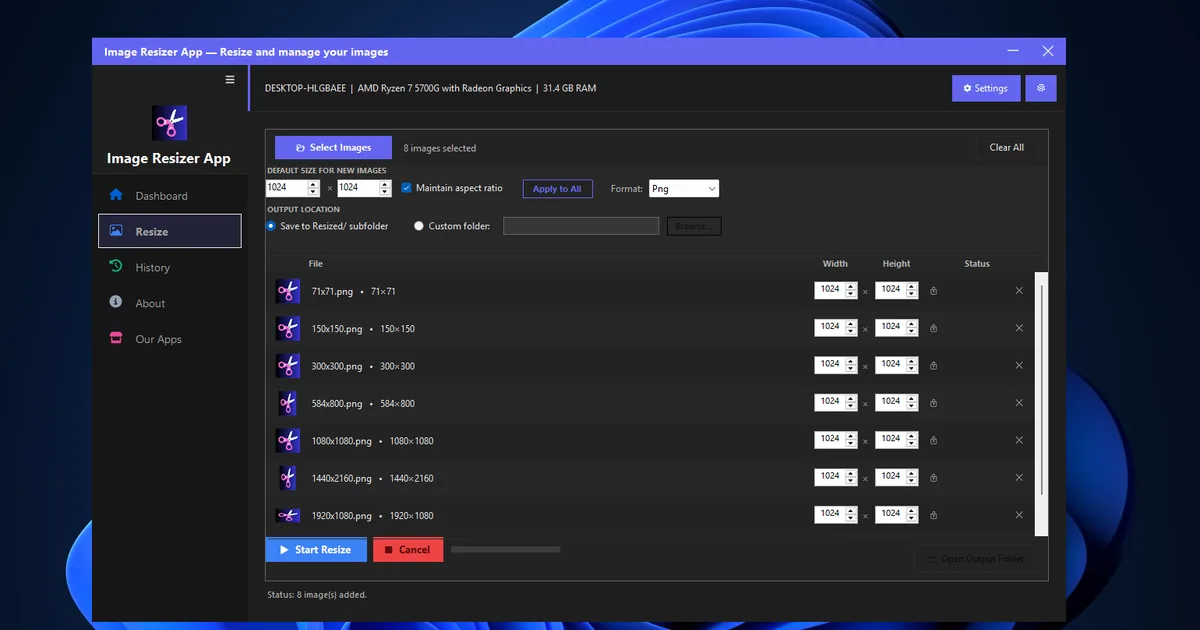Click Apply to All

557,188
